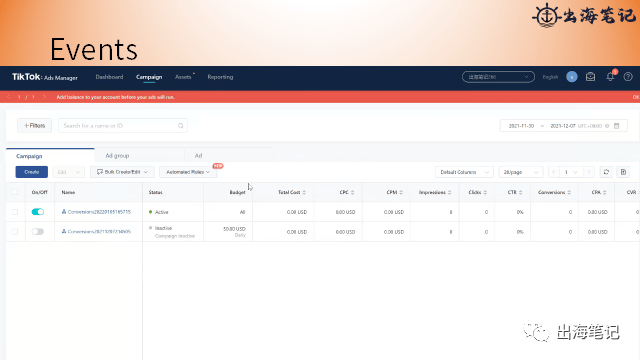The height and width of the screenshot is (360, 640).
Task: Open the Reporting menu
Action: (220, 77)
